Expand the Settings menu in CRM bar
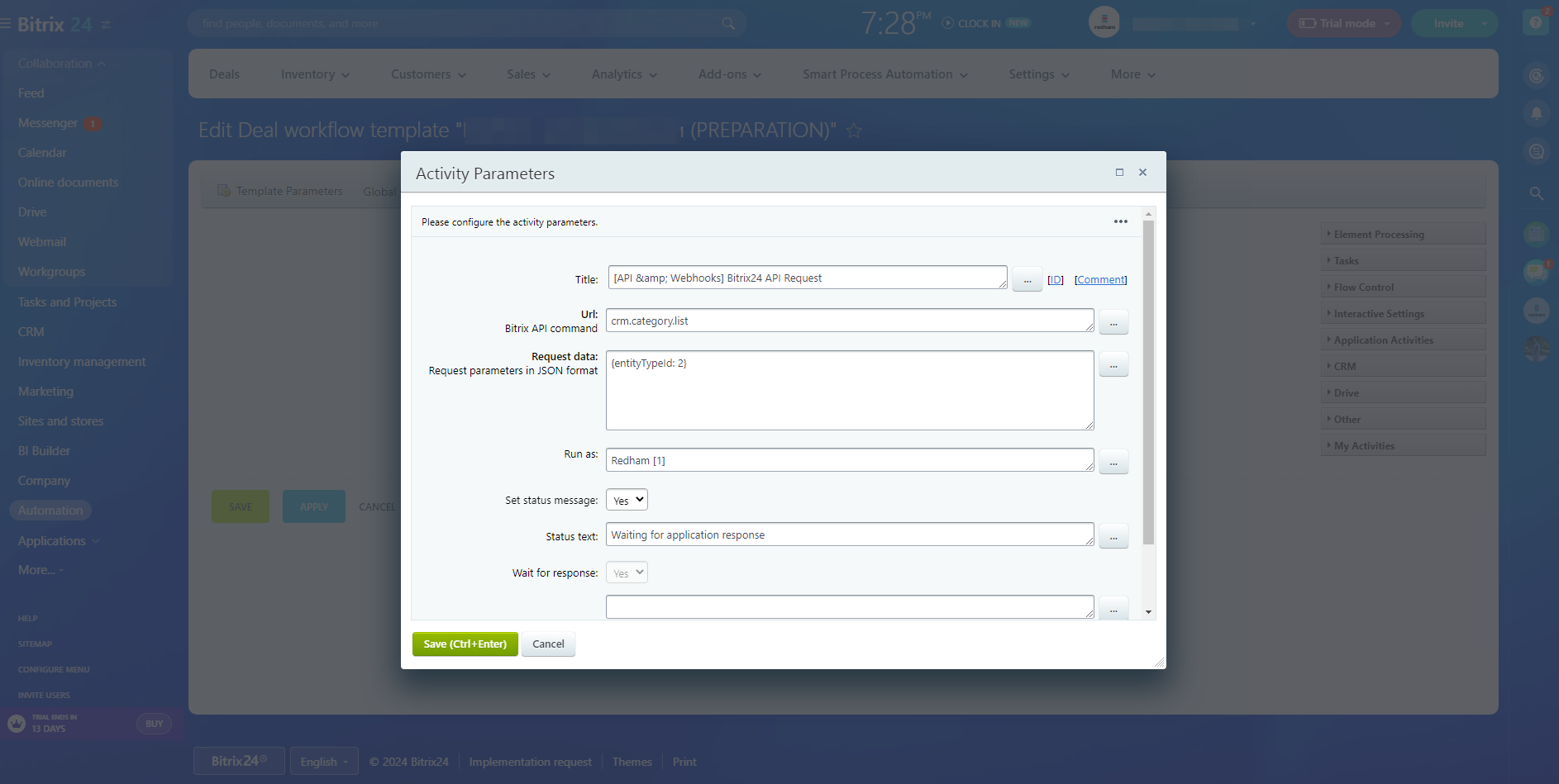This screenshot has height=784, width=1559. (1038, 74)
